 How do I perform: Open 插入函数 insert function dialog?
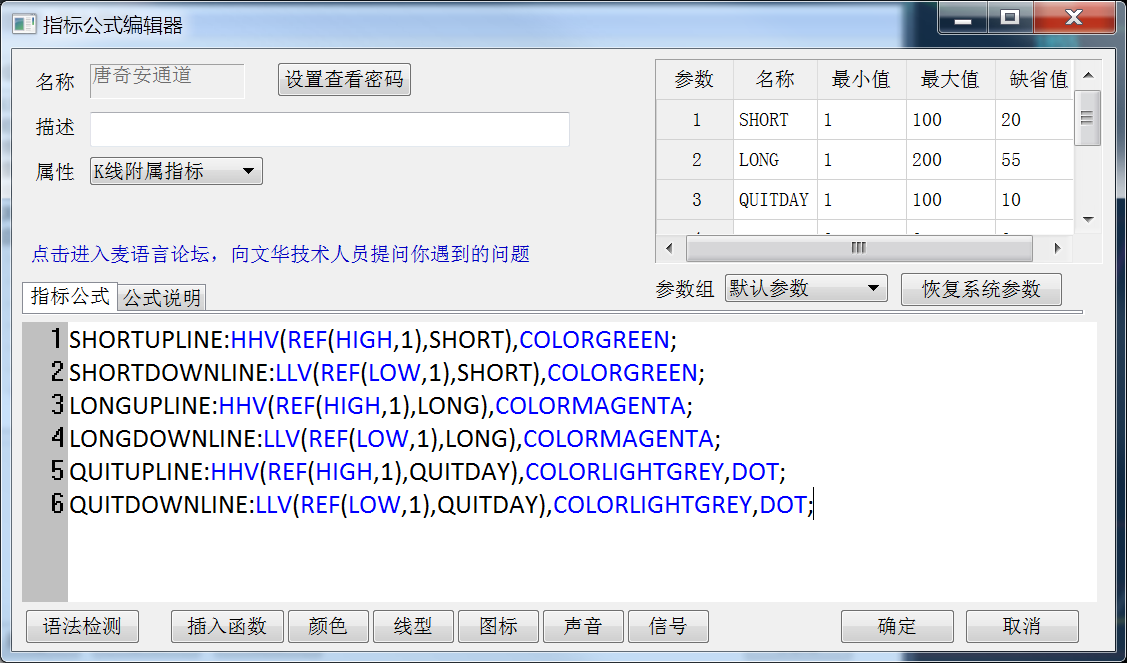[227, 627]
